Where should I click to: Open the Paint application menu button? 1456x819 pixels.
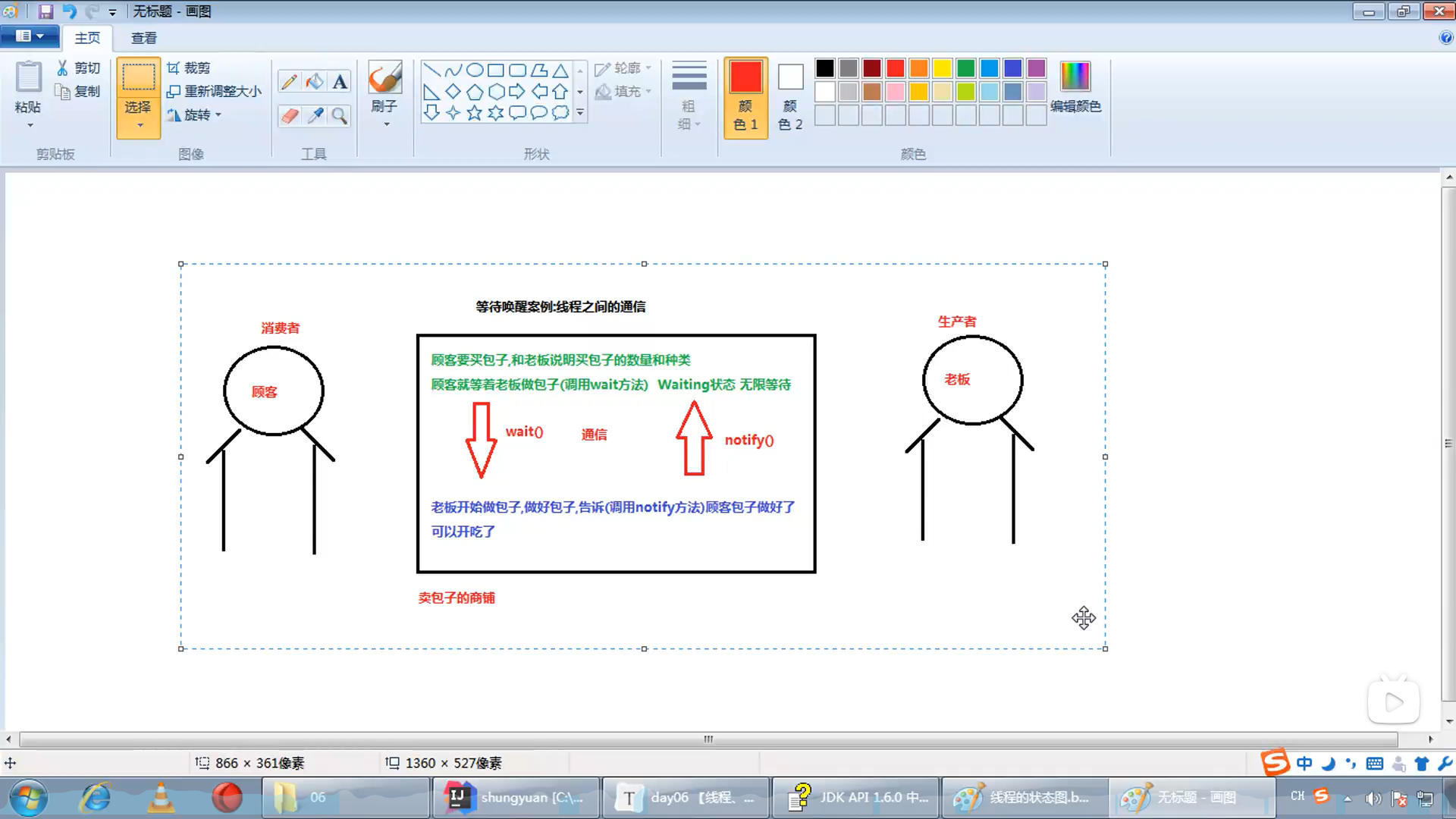click(29, 36)
